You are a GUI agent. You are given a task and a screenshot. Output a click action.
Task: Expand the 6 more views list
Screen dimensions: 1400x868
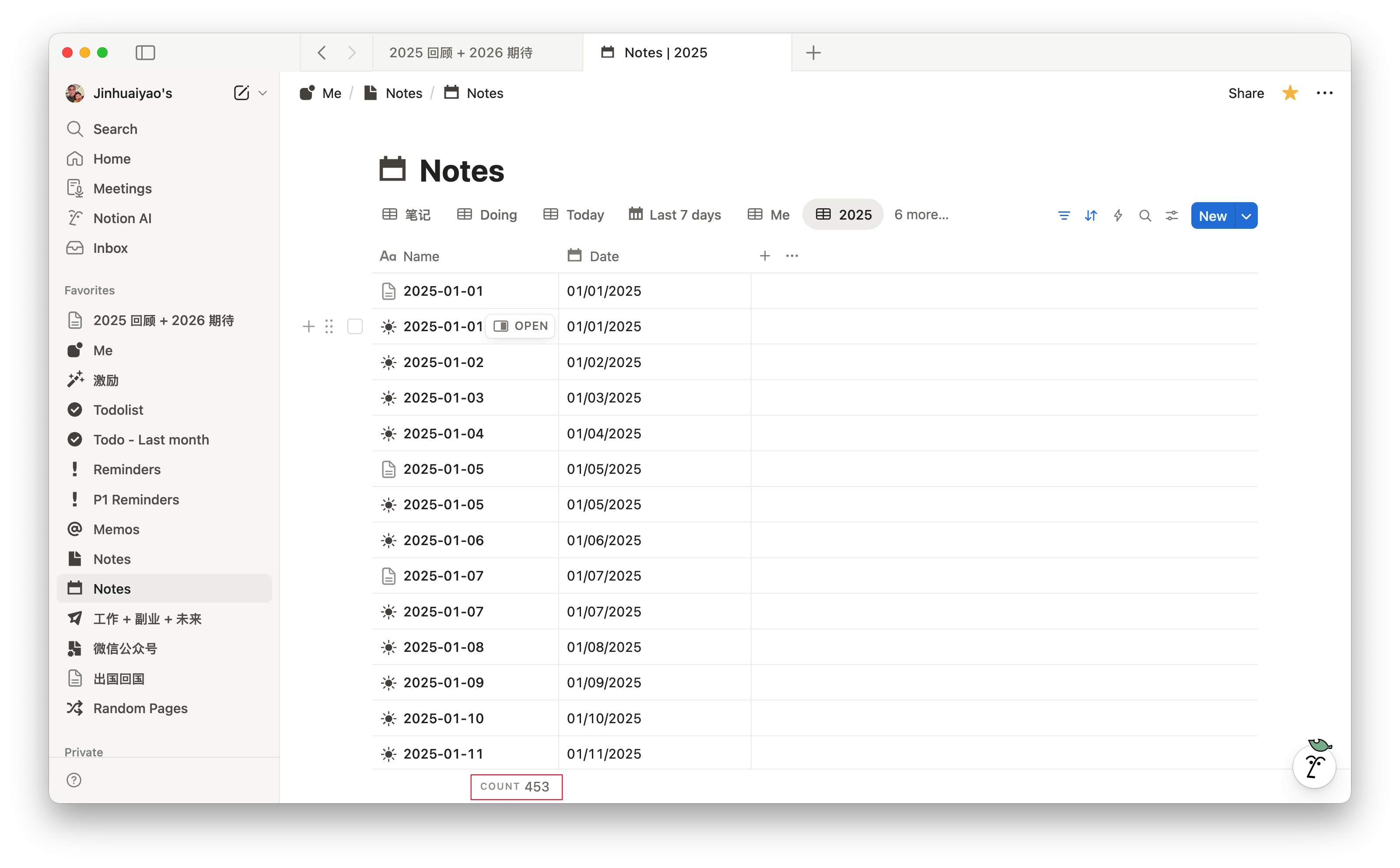(920, 215)
